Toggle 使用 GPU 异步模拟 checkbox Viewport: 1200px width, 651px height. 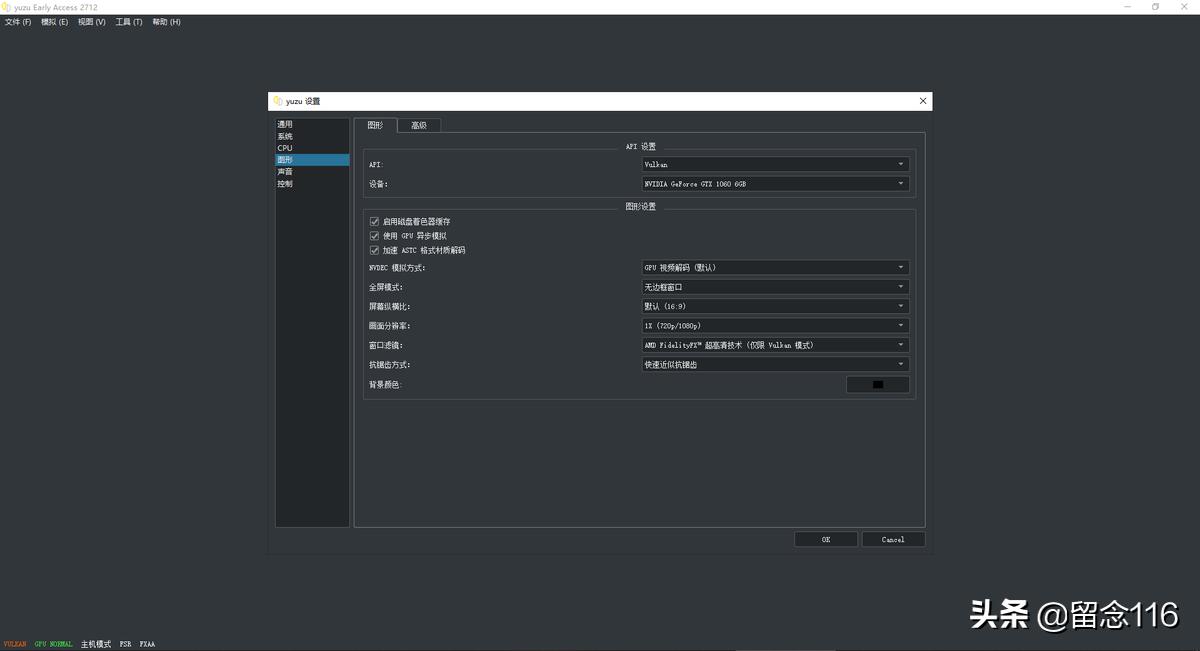[375, 236]
